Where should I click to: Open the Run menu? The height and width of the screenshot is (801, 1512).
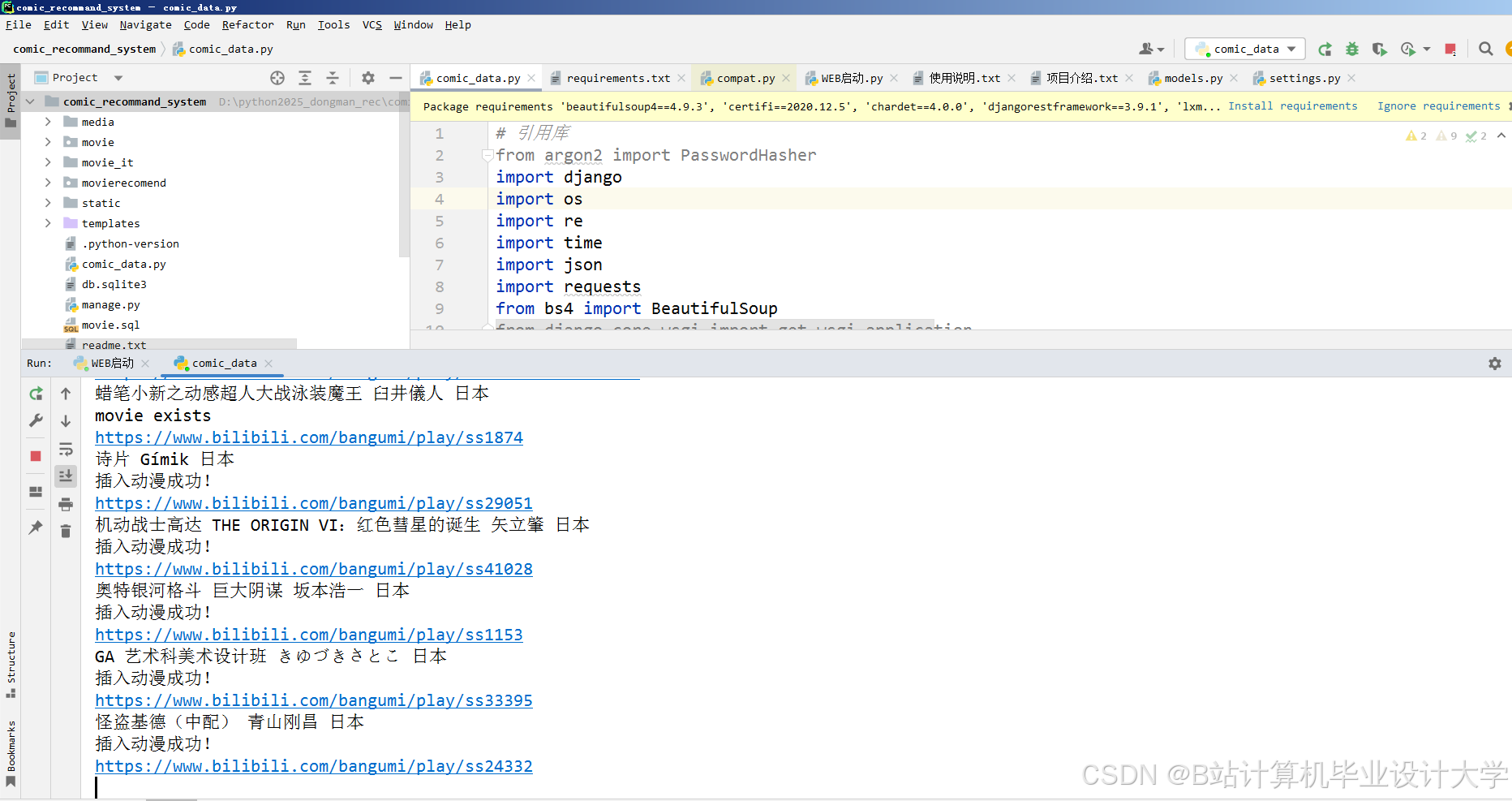tap(295, 24)
